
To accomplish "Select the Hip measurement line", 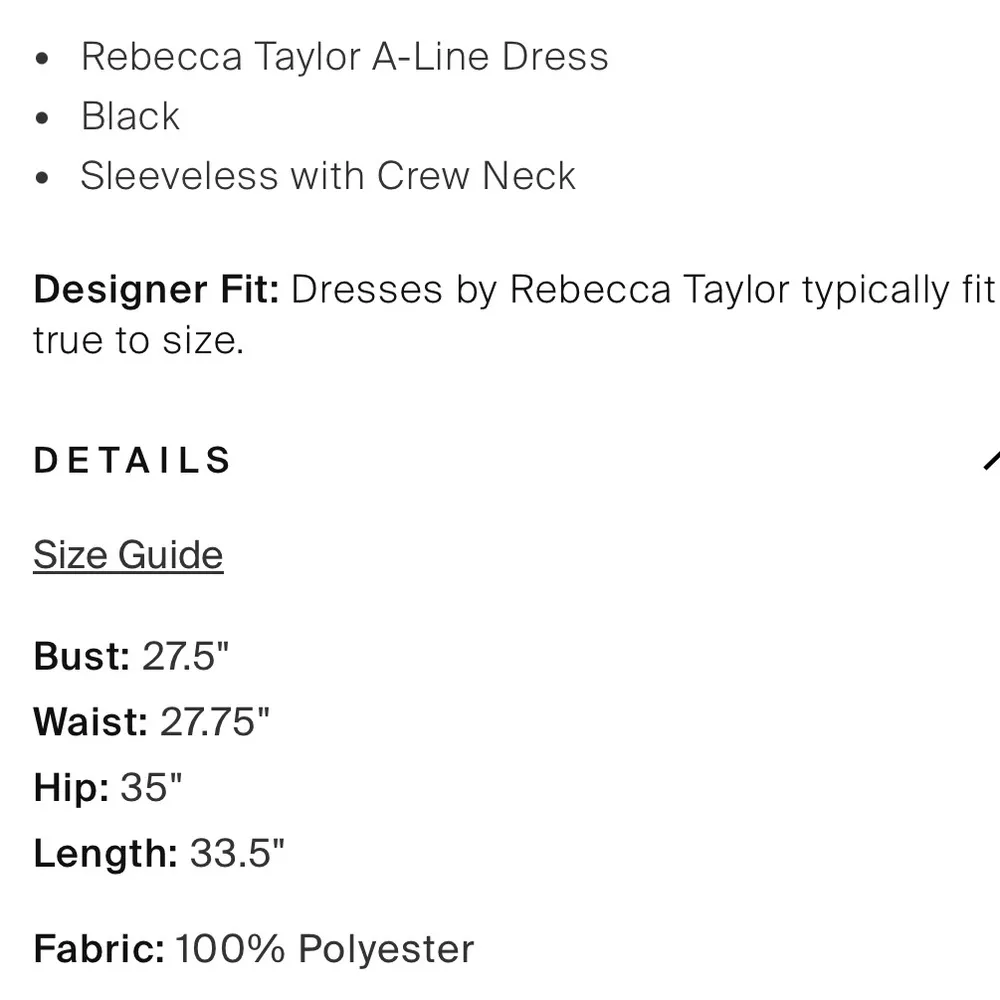I will (108, 788).
